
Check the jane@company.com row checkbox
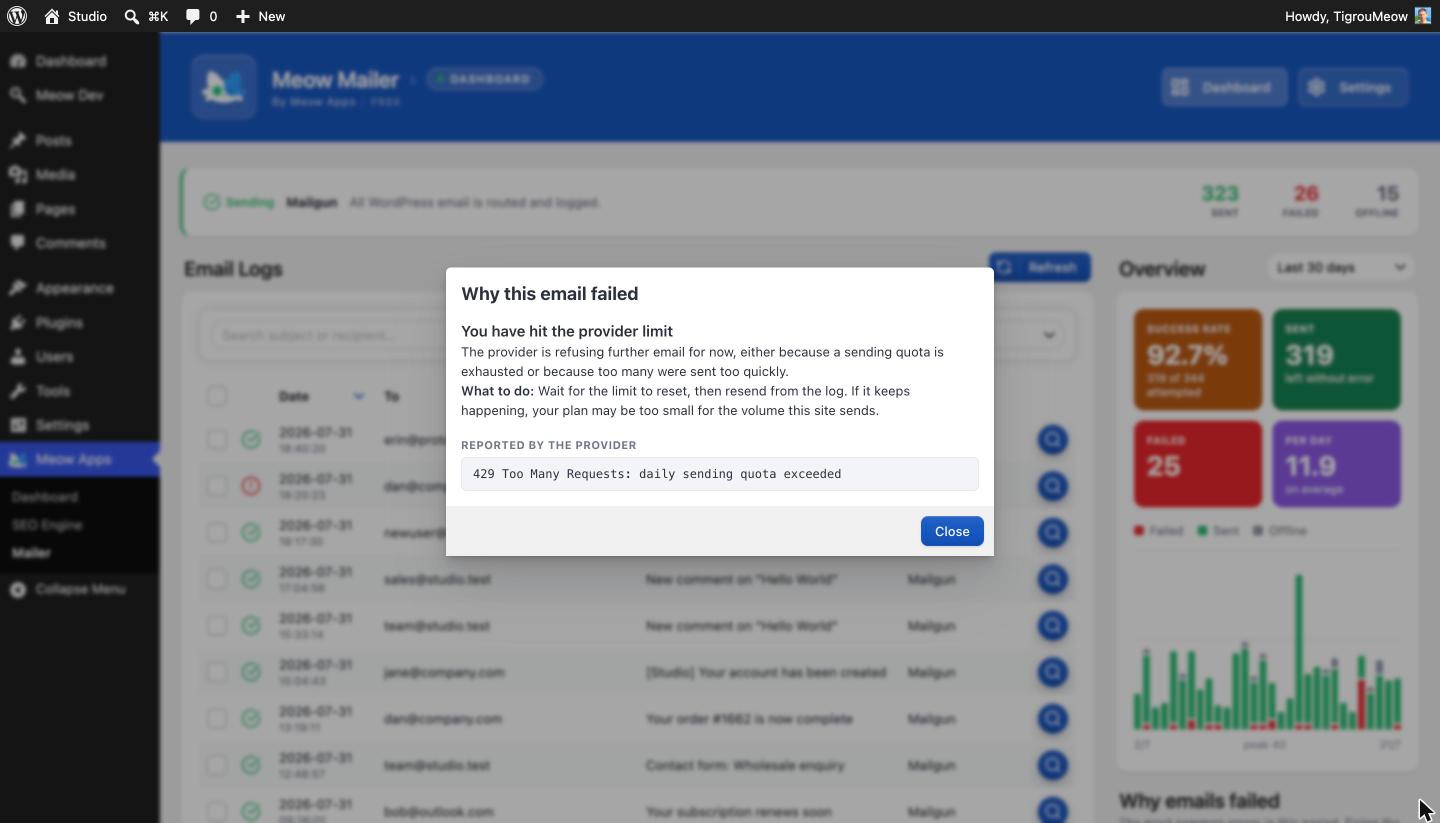(217, 672)
